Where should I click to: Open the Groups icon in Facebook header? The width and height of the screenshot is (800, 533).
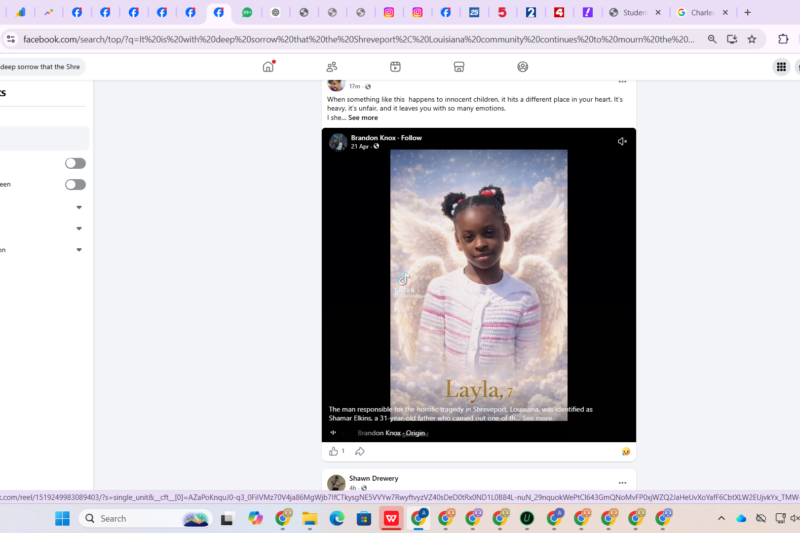click(x=522, y=67)
